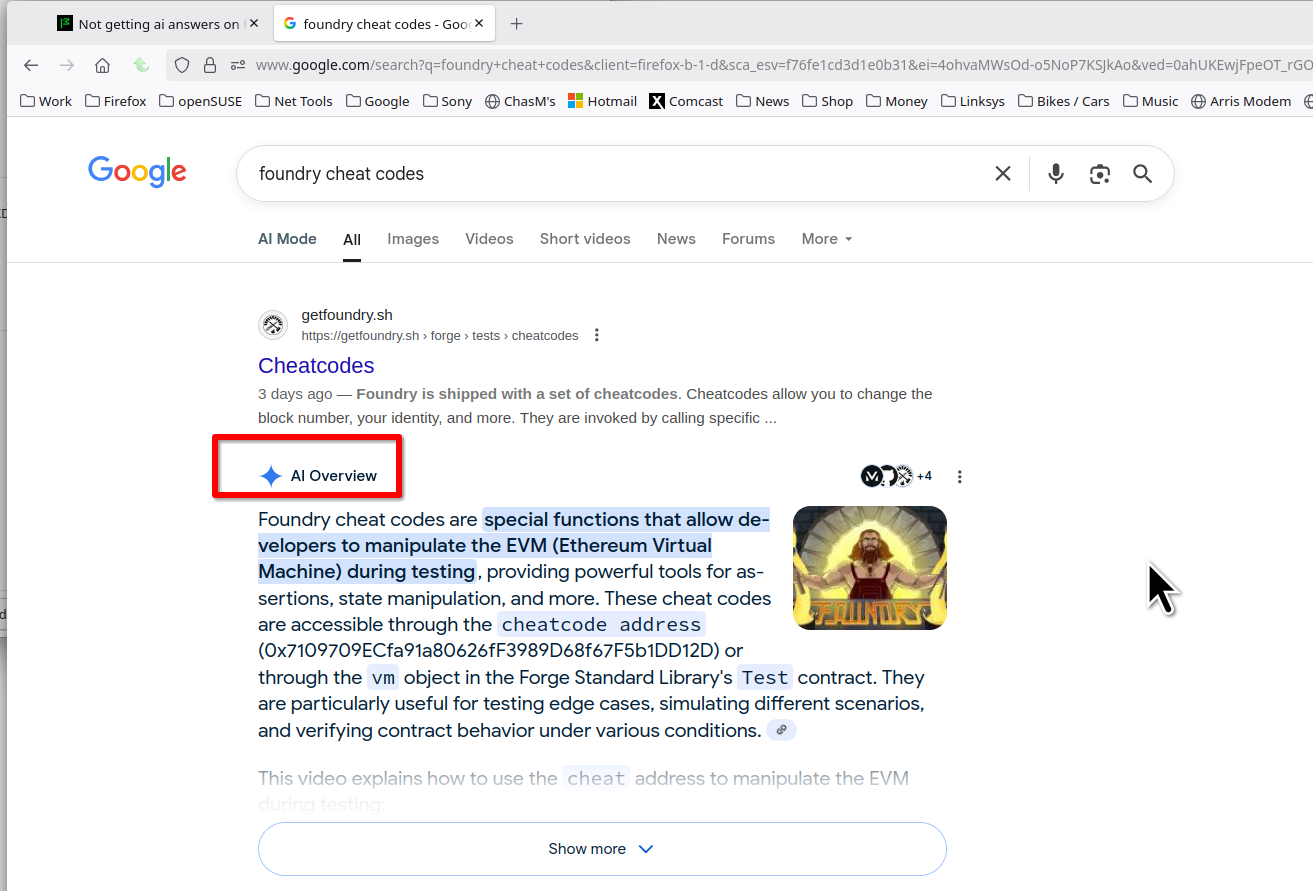The width and height of the screenshot is (1313, 891).
Task: Click the Google logo
Action: point(137,172)
